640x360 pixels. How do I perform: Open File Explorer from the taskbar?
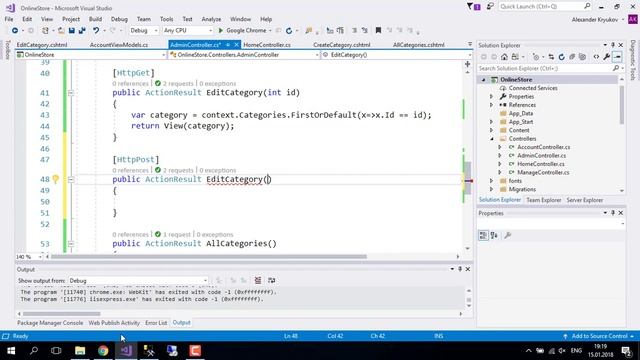pyautogui.click(x=80, y=351)
